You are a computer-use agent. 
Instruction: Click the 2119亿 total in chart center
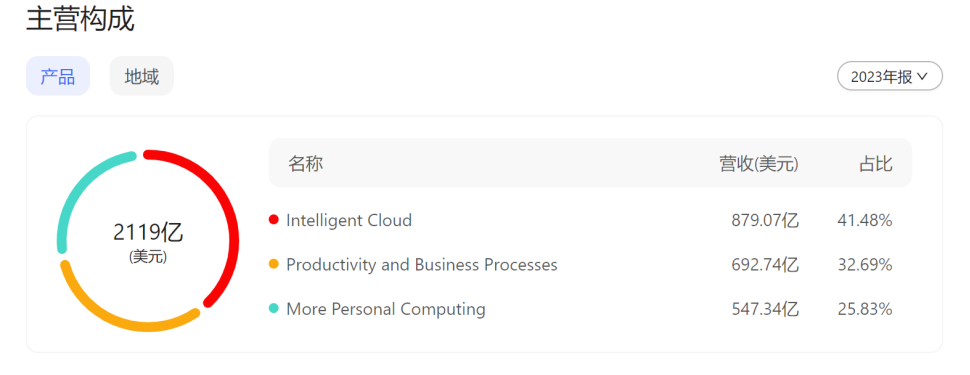pyautogui.click(x=148, y=232)
